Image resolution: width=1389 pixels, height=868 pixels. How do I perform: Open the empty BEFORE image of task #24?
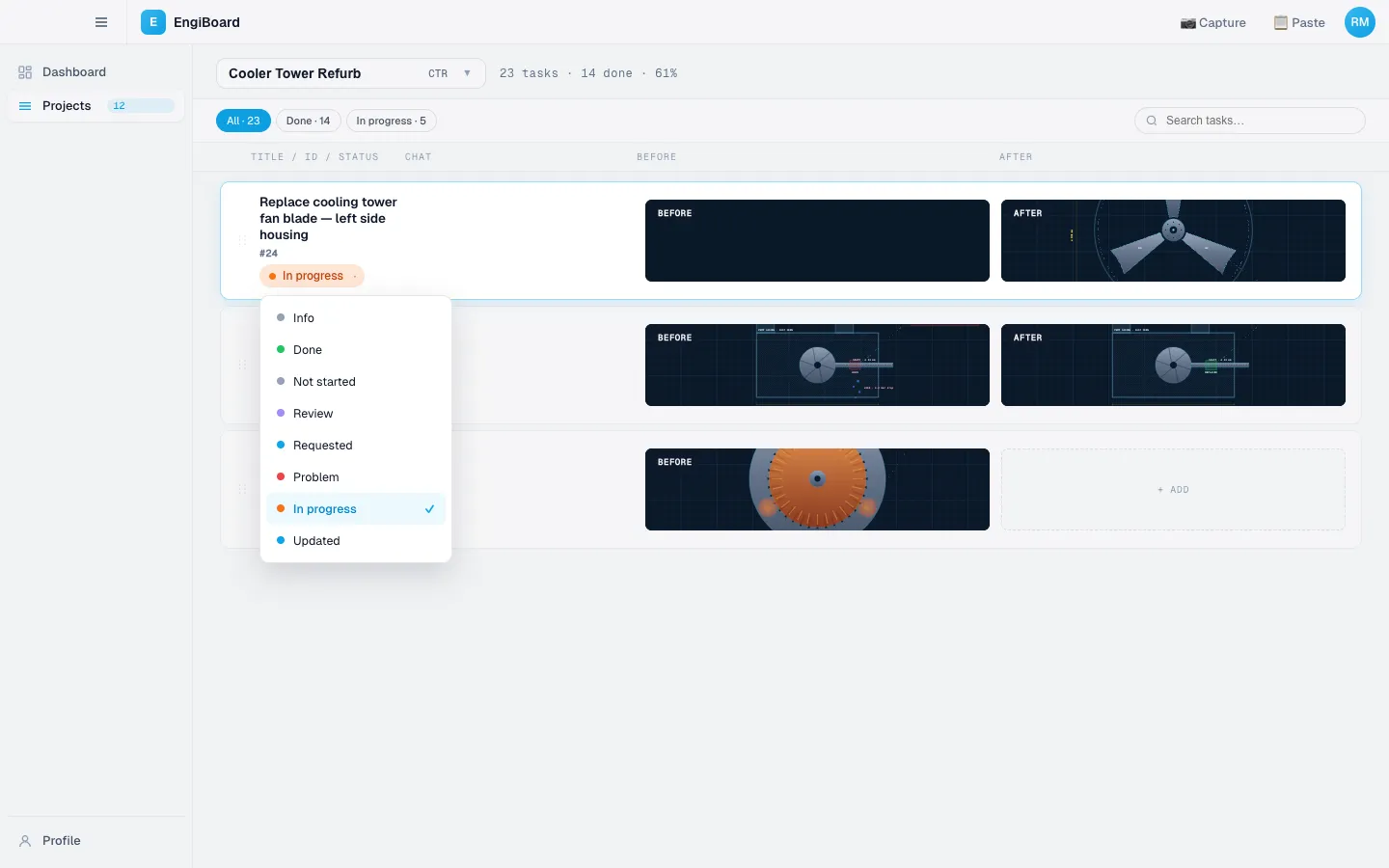817,241
